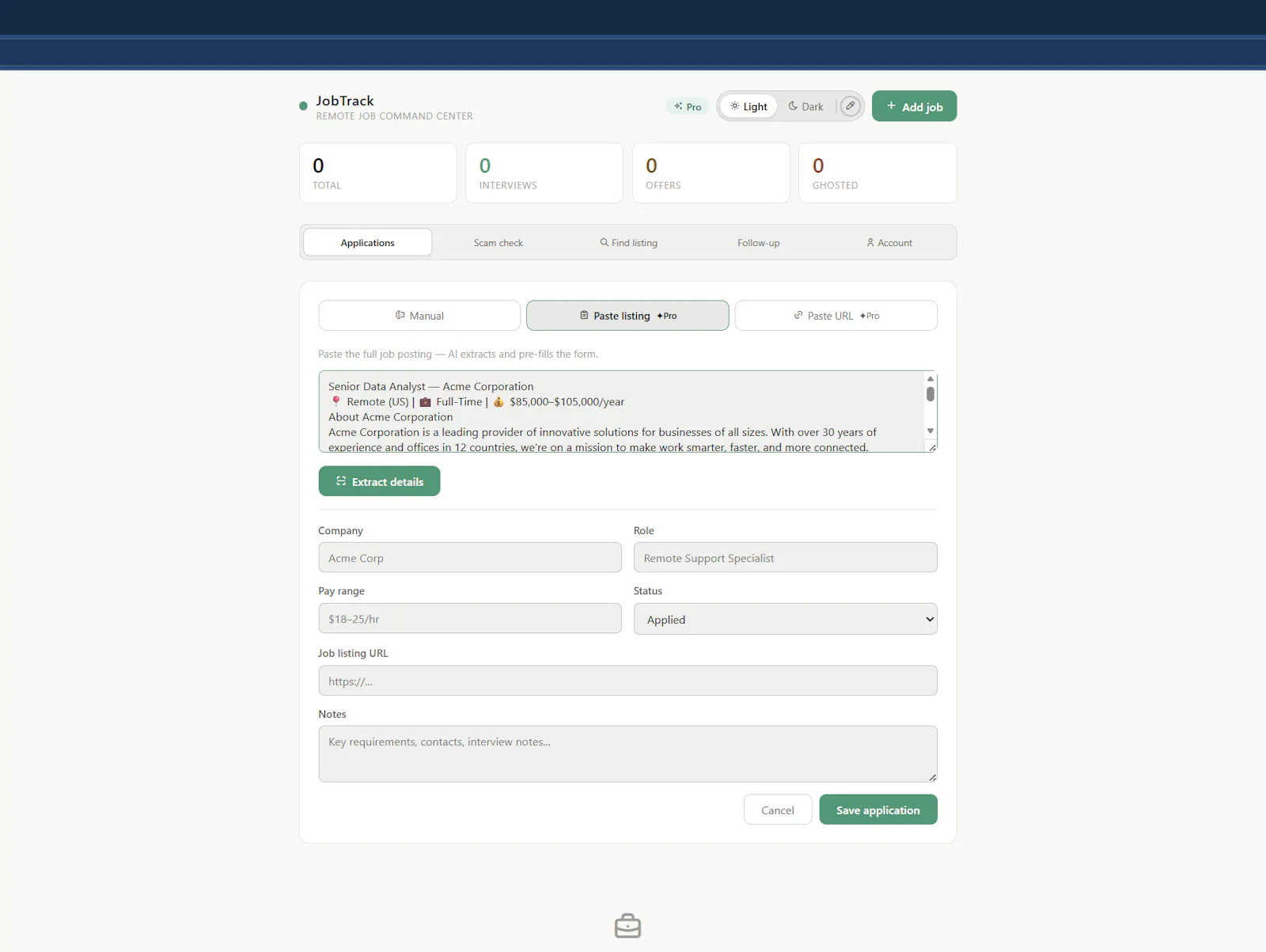Screen dimensions: 1266x952
Task: Open the Follow-up tab
Action: (759, 243)
